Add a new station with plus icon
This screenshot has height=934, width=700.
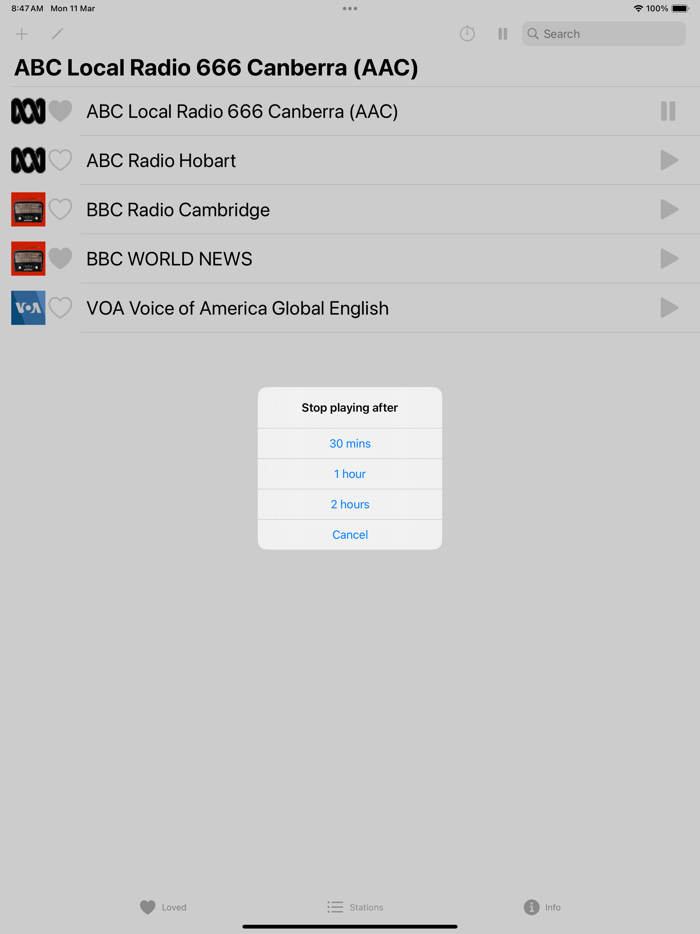[x=21, y=34]
